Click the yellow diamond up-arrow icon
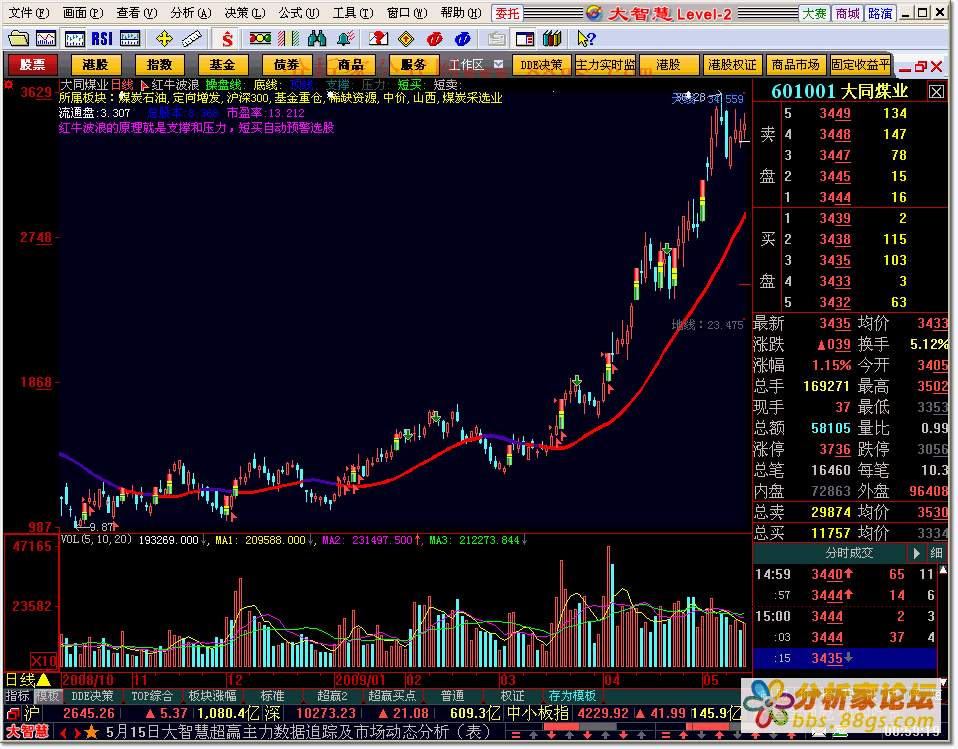Image resolution: width=958 pixels, height=749 pixels. (x=406, y=39)
